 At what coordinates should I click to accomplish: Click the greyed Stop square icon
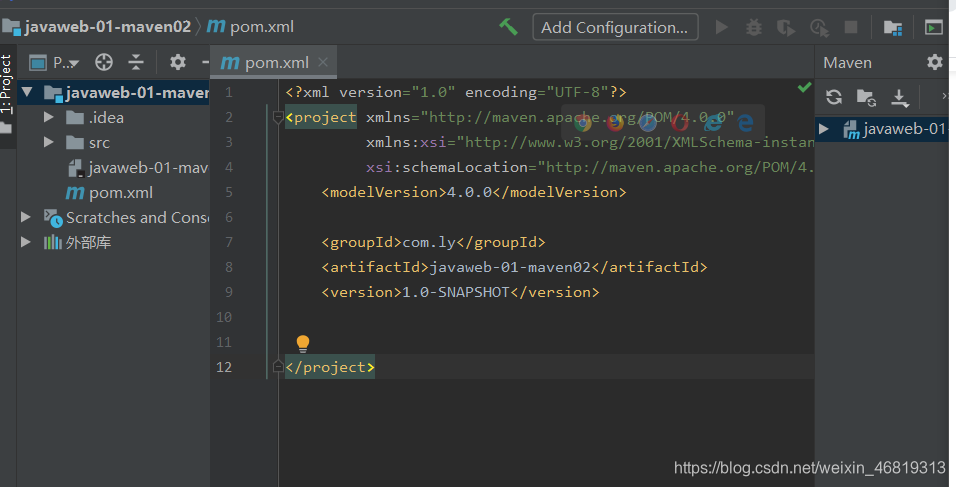click(851, 27)
